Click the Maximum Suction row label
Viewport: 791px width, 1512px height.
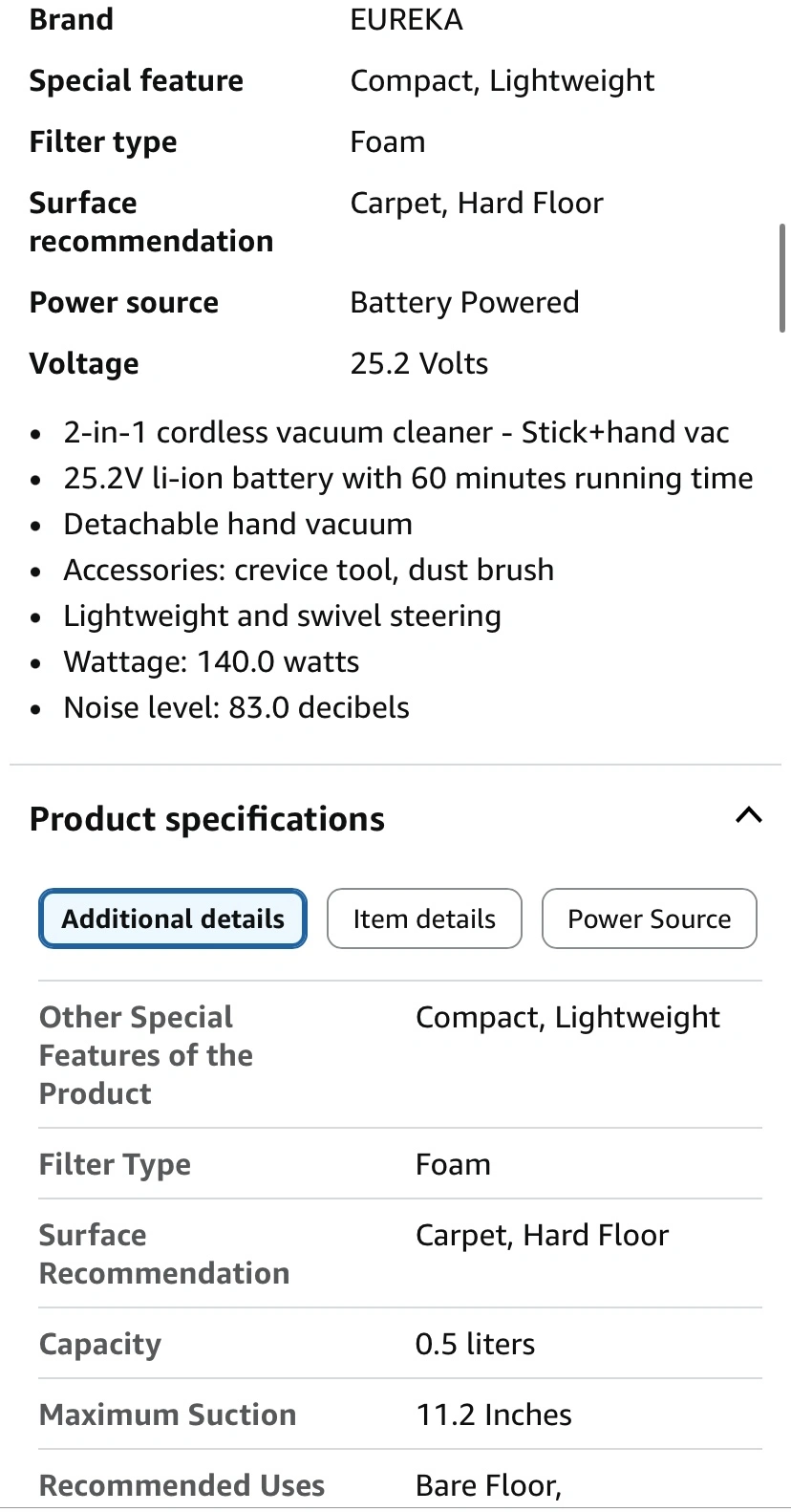coord(167,1415)
